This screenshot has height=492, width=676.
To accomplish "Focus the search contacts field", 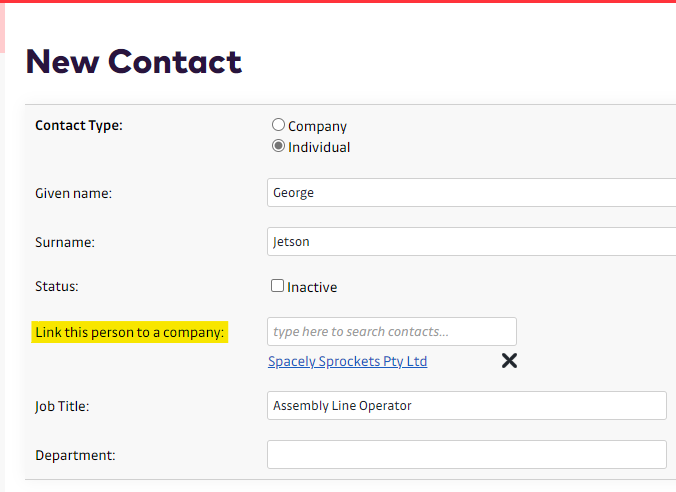I will 391,331.
